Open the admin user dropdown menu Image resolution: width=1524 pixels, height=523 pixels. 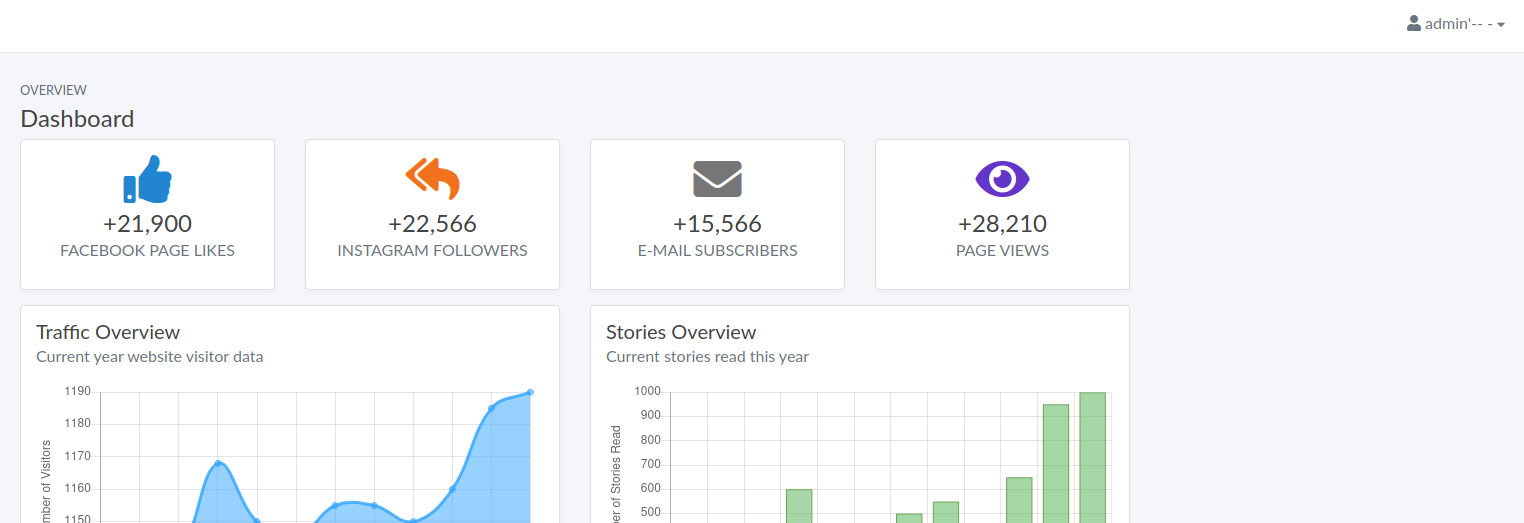[x=1455, y=24]
